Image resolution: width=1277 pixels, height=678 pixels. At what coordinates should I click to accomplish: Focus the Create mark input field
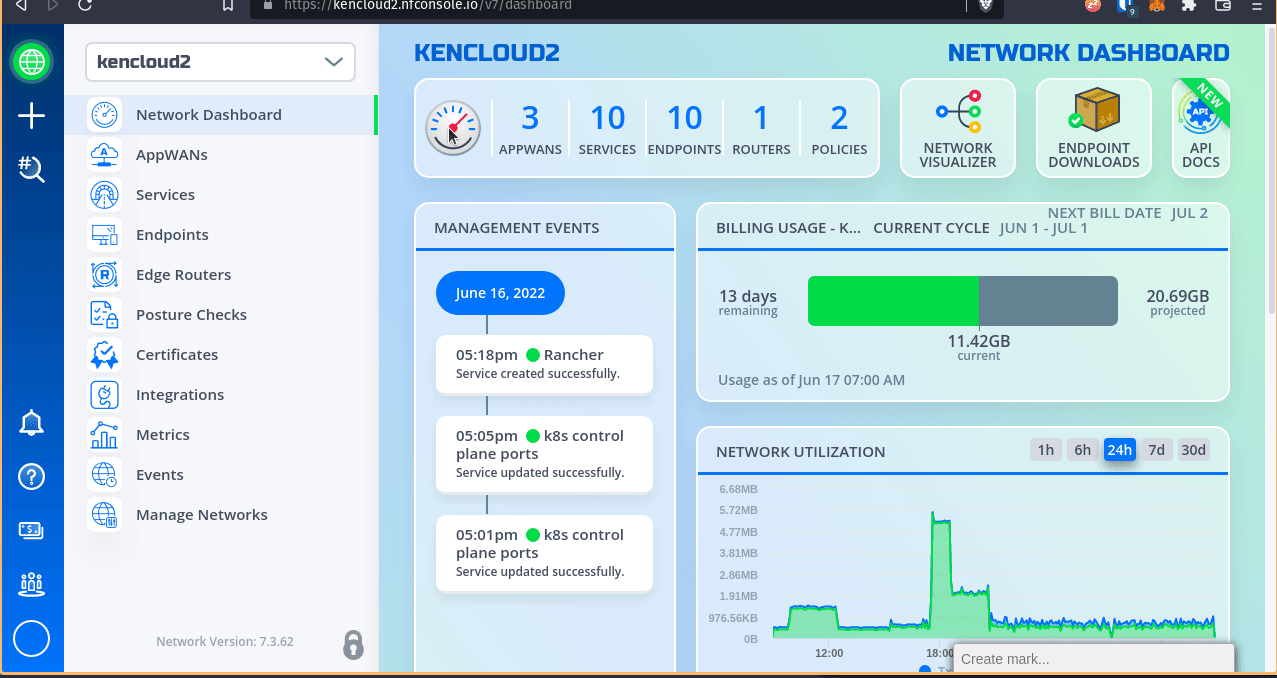coord(1094,659)
